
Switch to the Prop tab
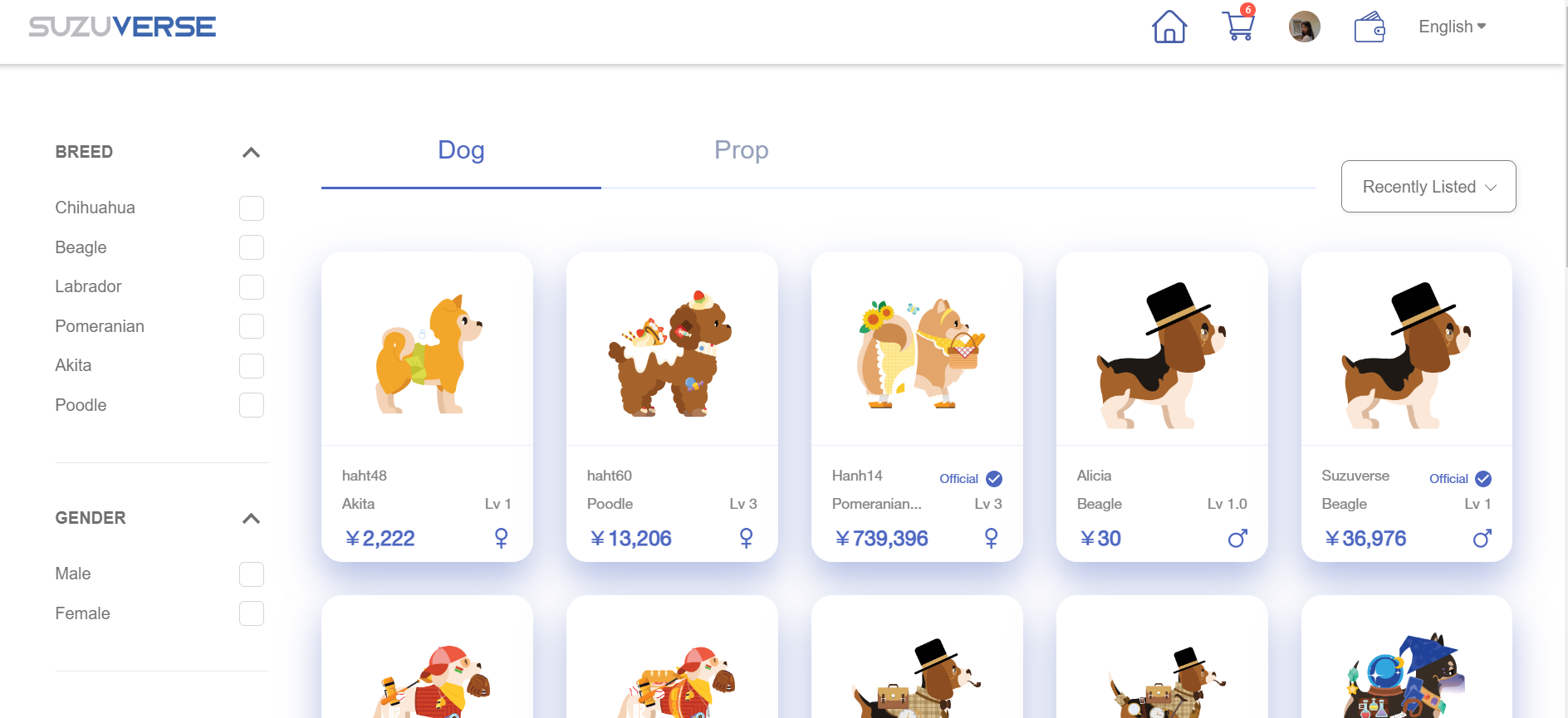click(x=741, y=150)
